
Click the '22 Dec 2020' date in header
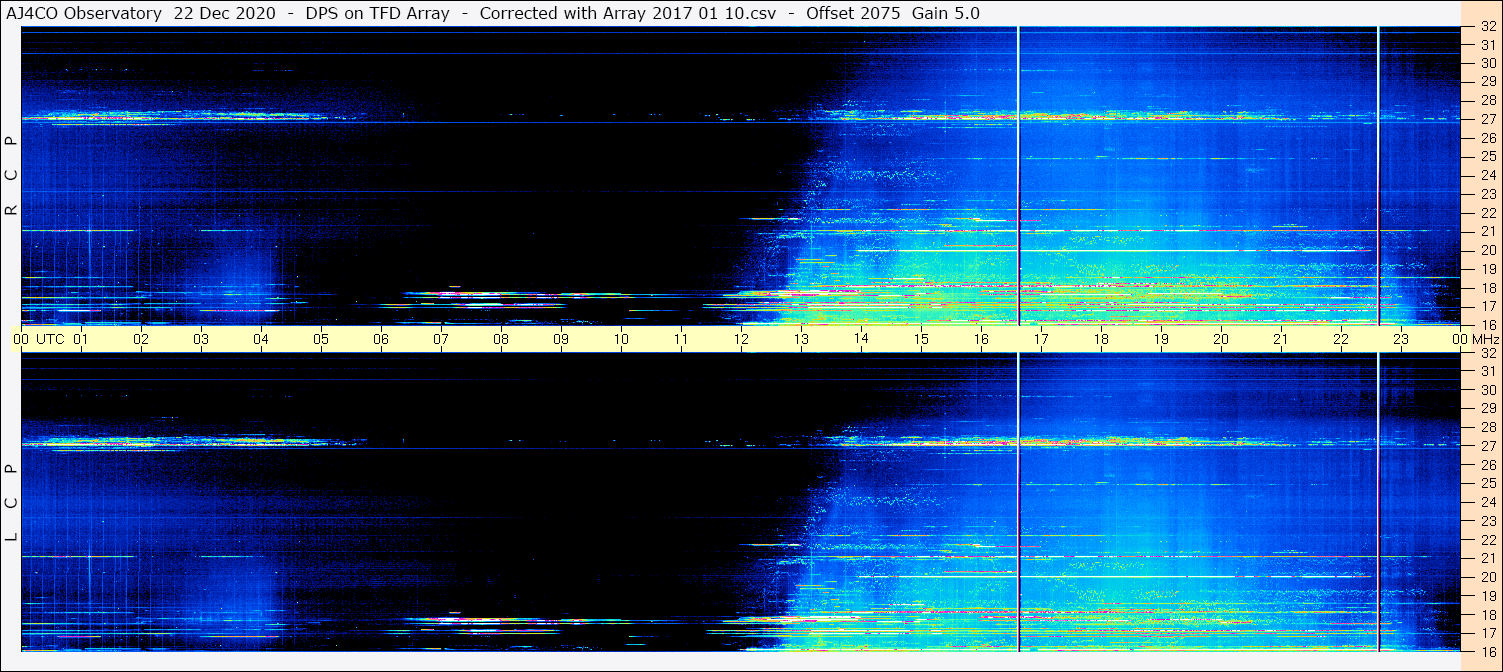[x=225, y=14]
